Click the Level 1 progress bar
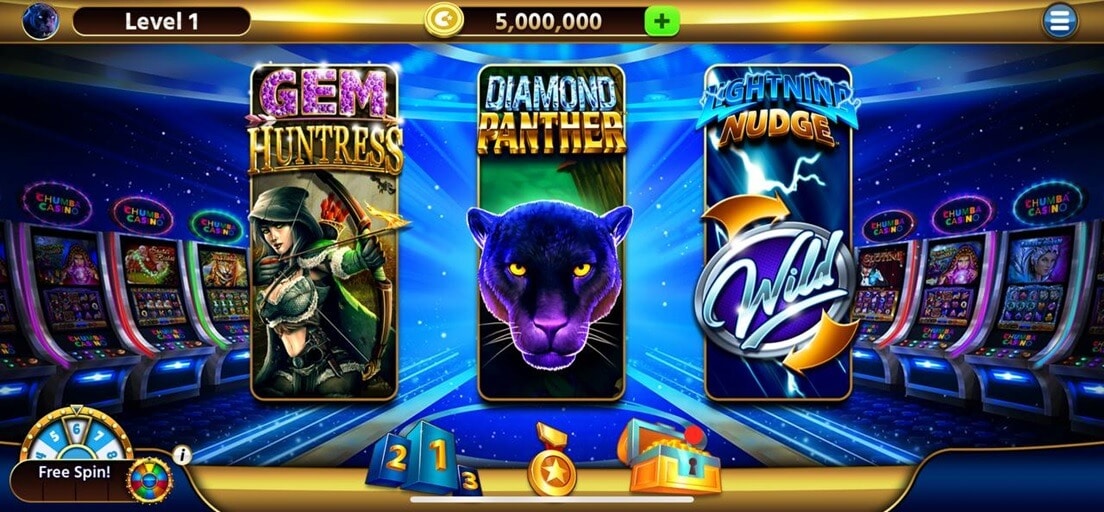This screenshot has width=1104, height=512. (x=161, y=21)
